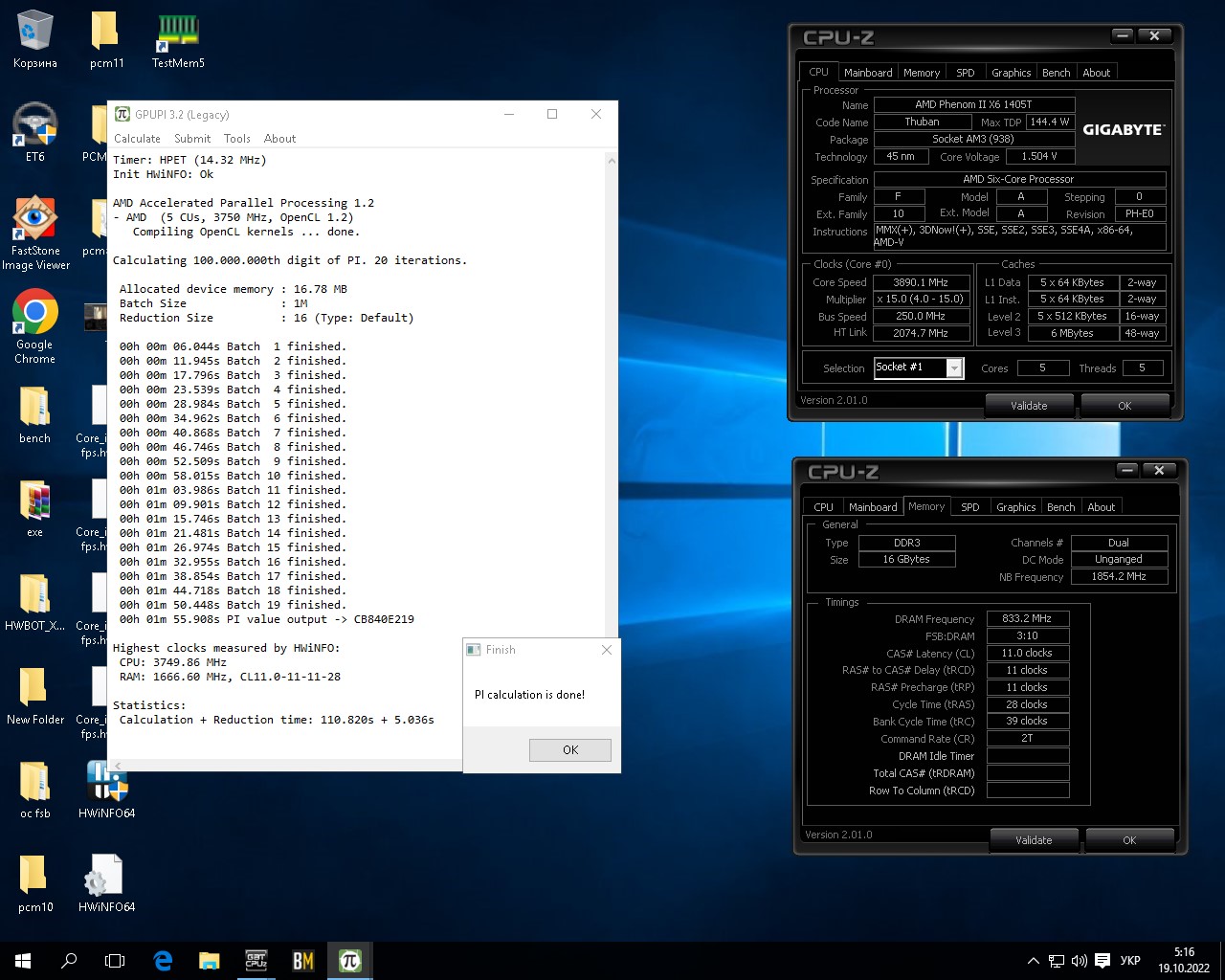This screenshot has width=1225, height=980.
Task: Open About tab in upper CPU-Z
Action: pyautogui.click(x=1097, y=73)
